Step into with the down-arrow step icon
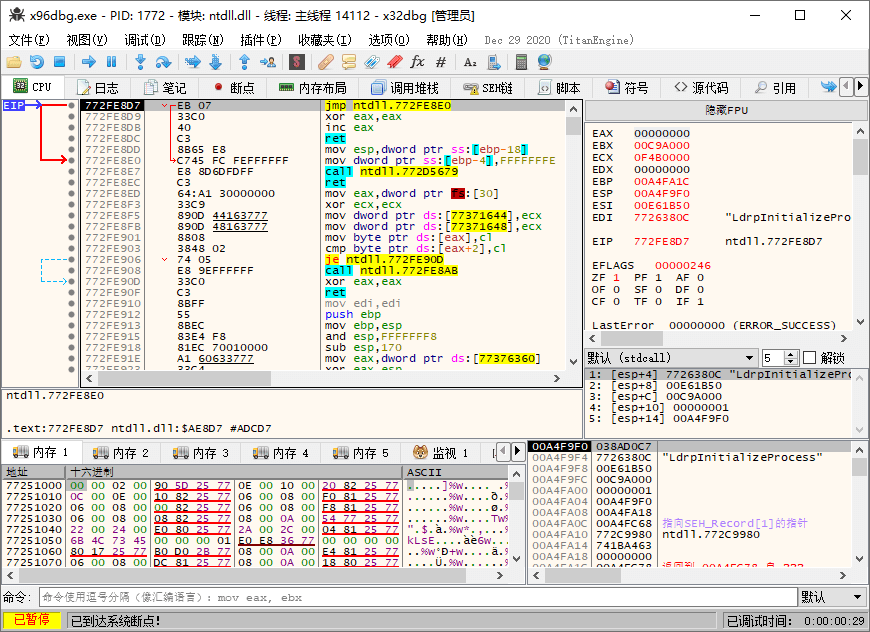The image size is (870, 632). [x=141, y=61]
